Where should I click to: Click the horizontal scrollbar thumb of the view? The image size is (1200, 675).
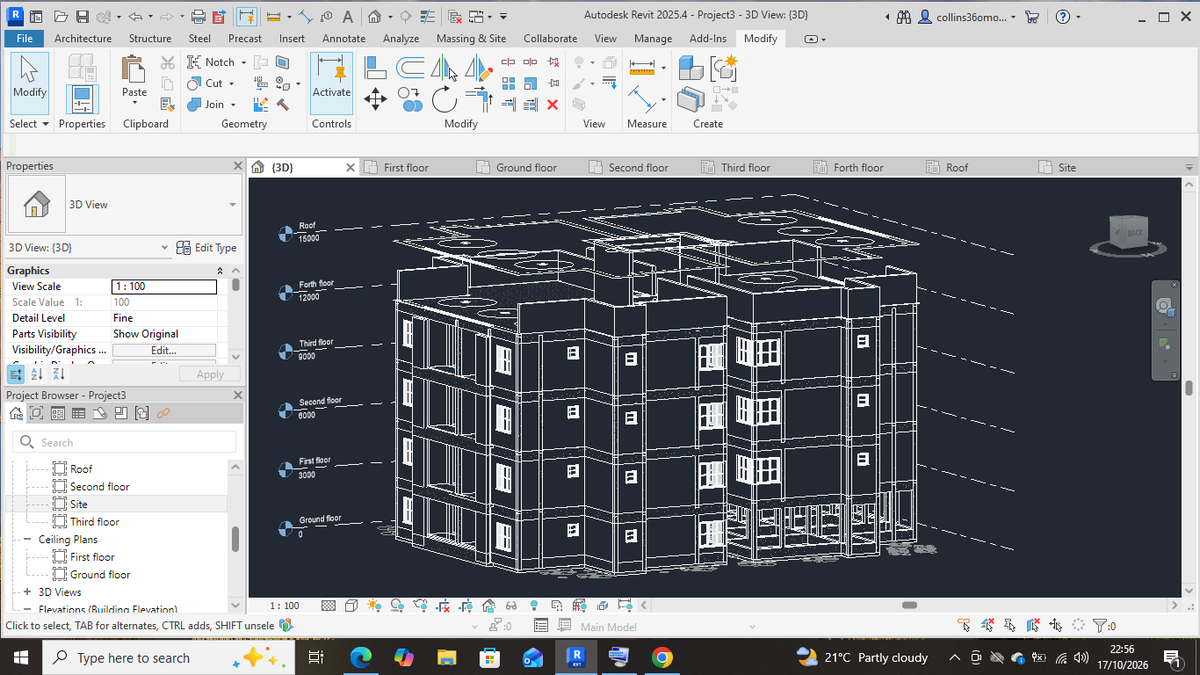pos(909,605)
